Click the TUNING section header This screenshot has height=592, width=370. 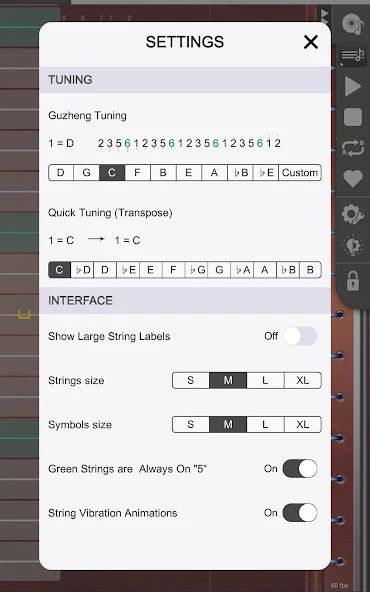point(185,80)
